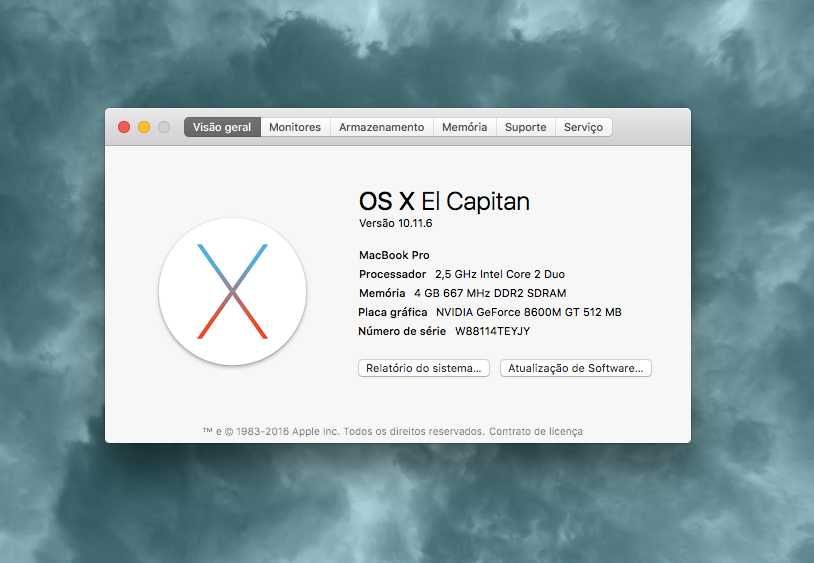814x563 pixels.
Task: Click the OS X El Capitan title
Action: pyautogui.click(x=444, y=201)
